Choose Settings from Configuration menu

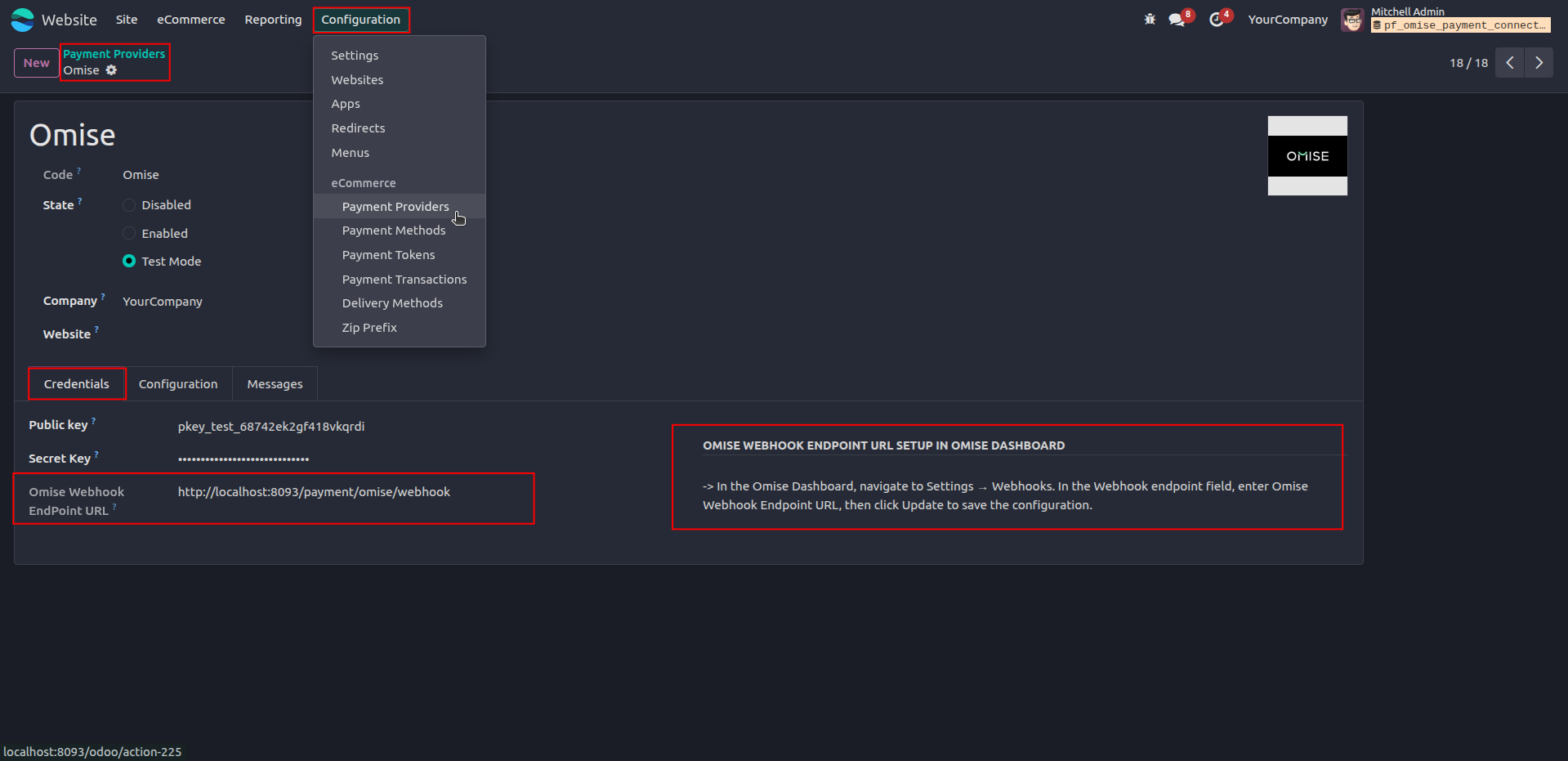coord(400,56)
